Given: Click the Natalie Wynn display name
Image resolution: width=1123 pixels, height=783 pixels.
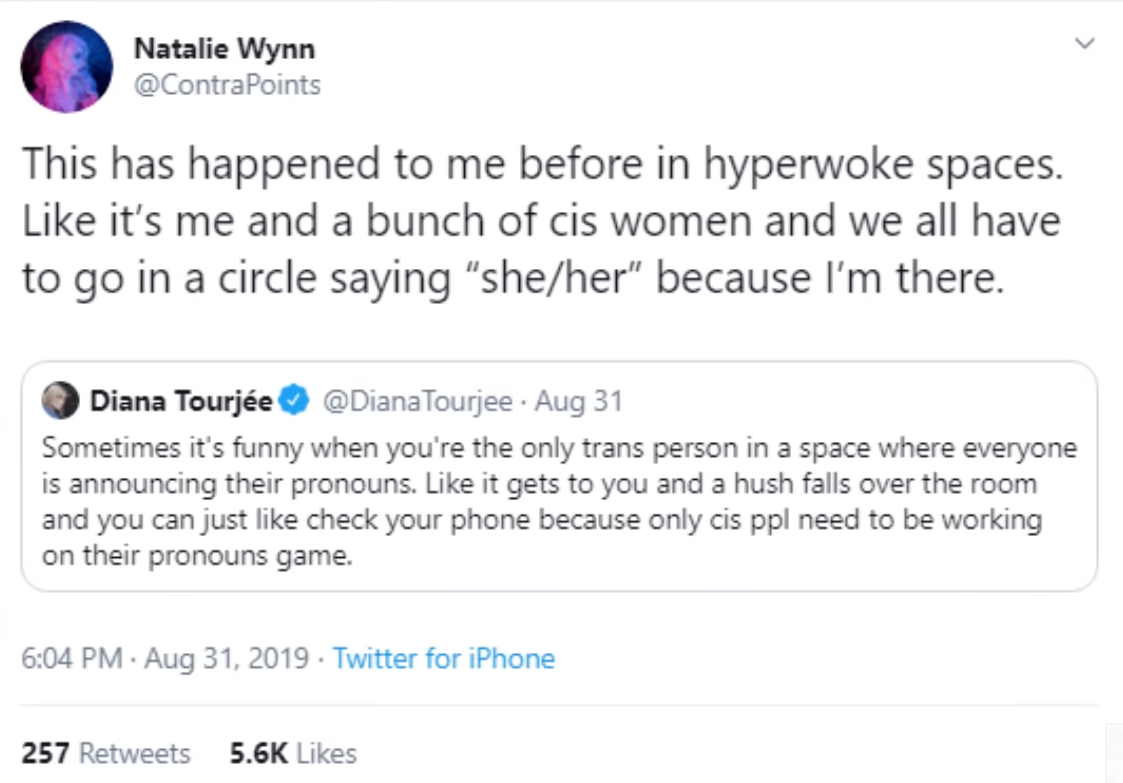Looking at the screenshot, I should pyautogui.click(x=224, y=49).
